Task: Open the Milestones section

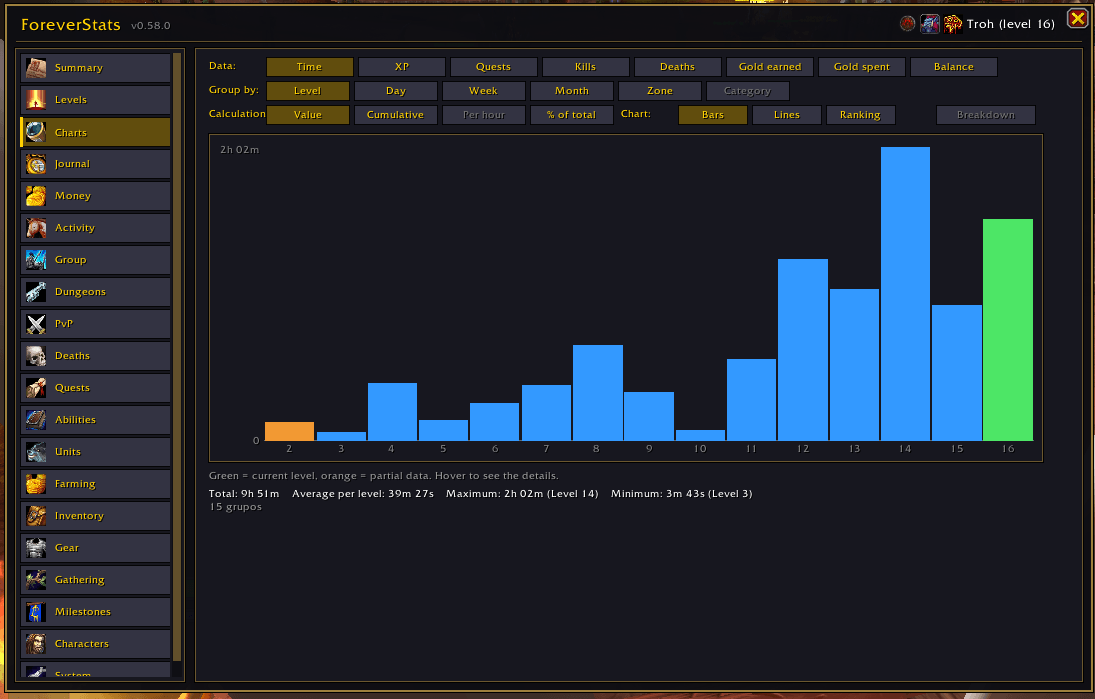Action: point(96,612)
